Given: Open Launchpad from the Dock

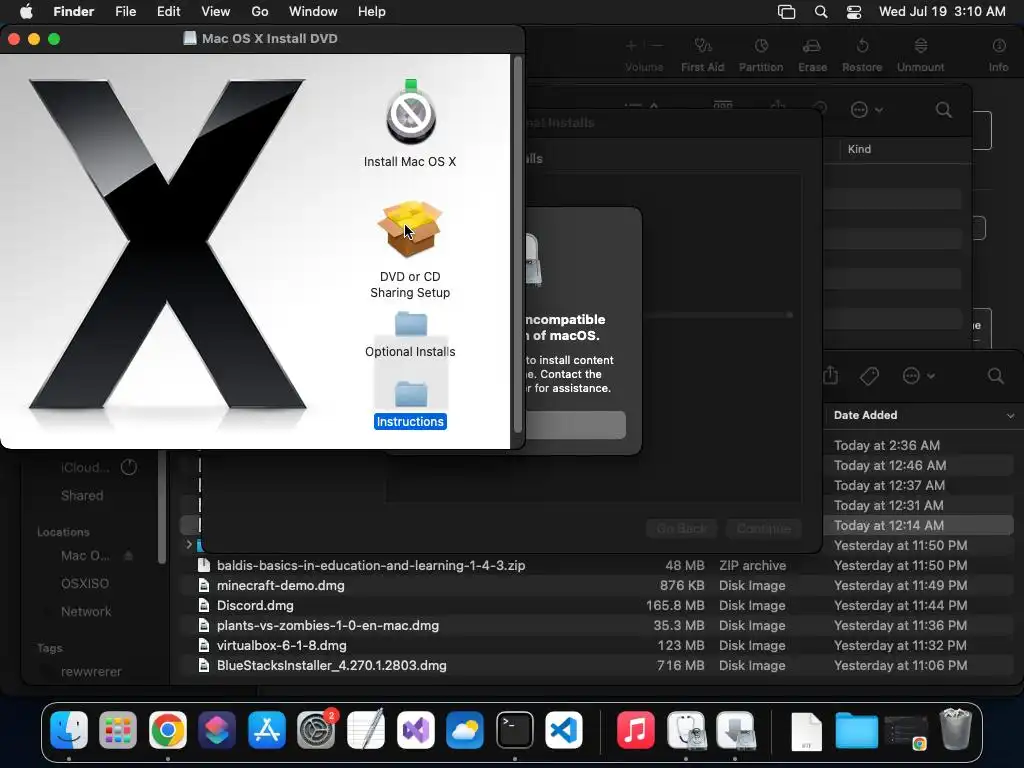Looking at the screenshot, I should pyautogui.click(x=118, y=730).
